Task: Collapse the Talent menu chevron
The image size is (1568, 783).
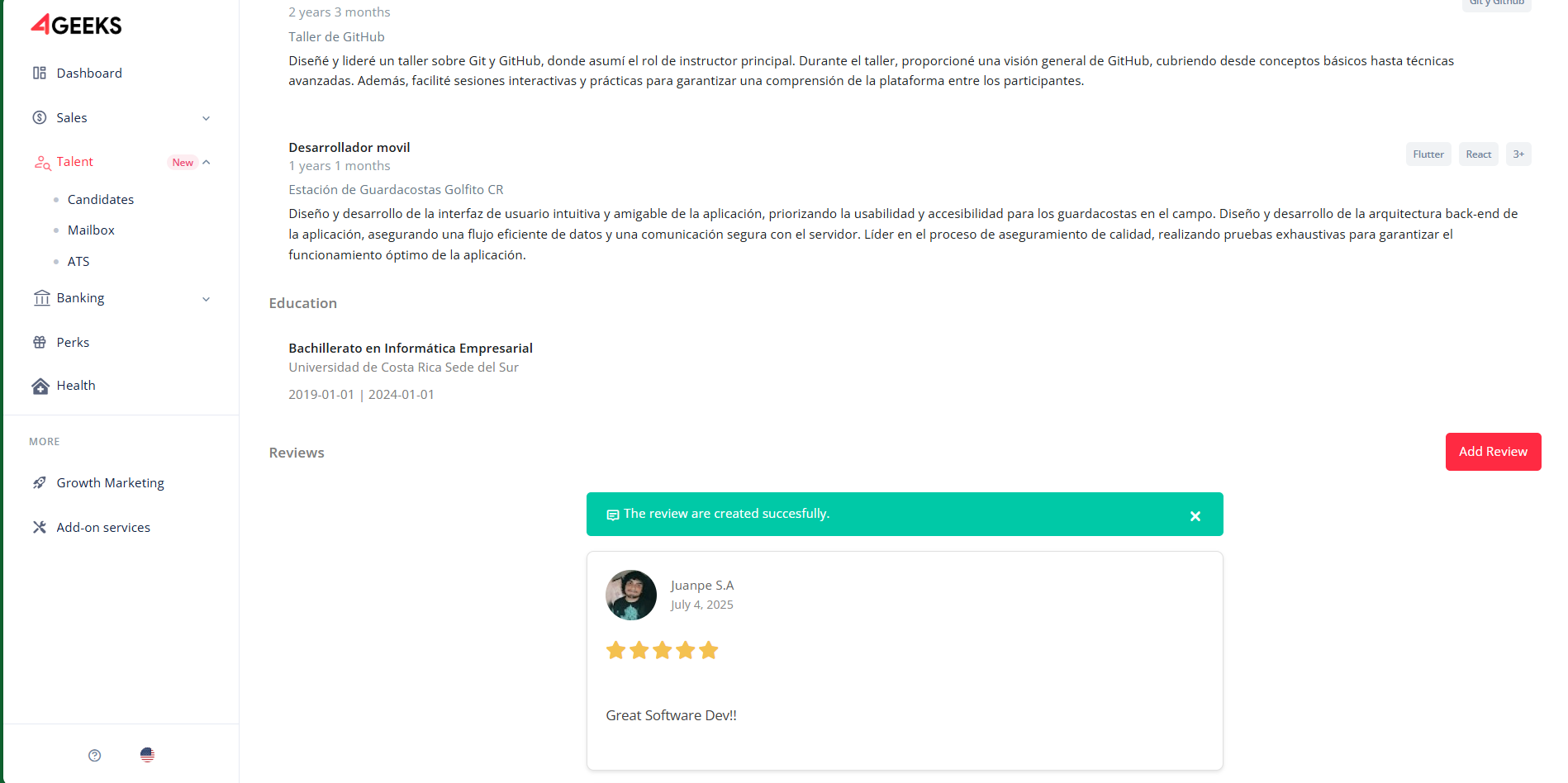Action: (207, 162)
